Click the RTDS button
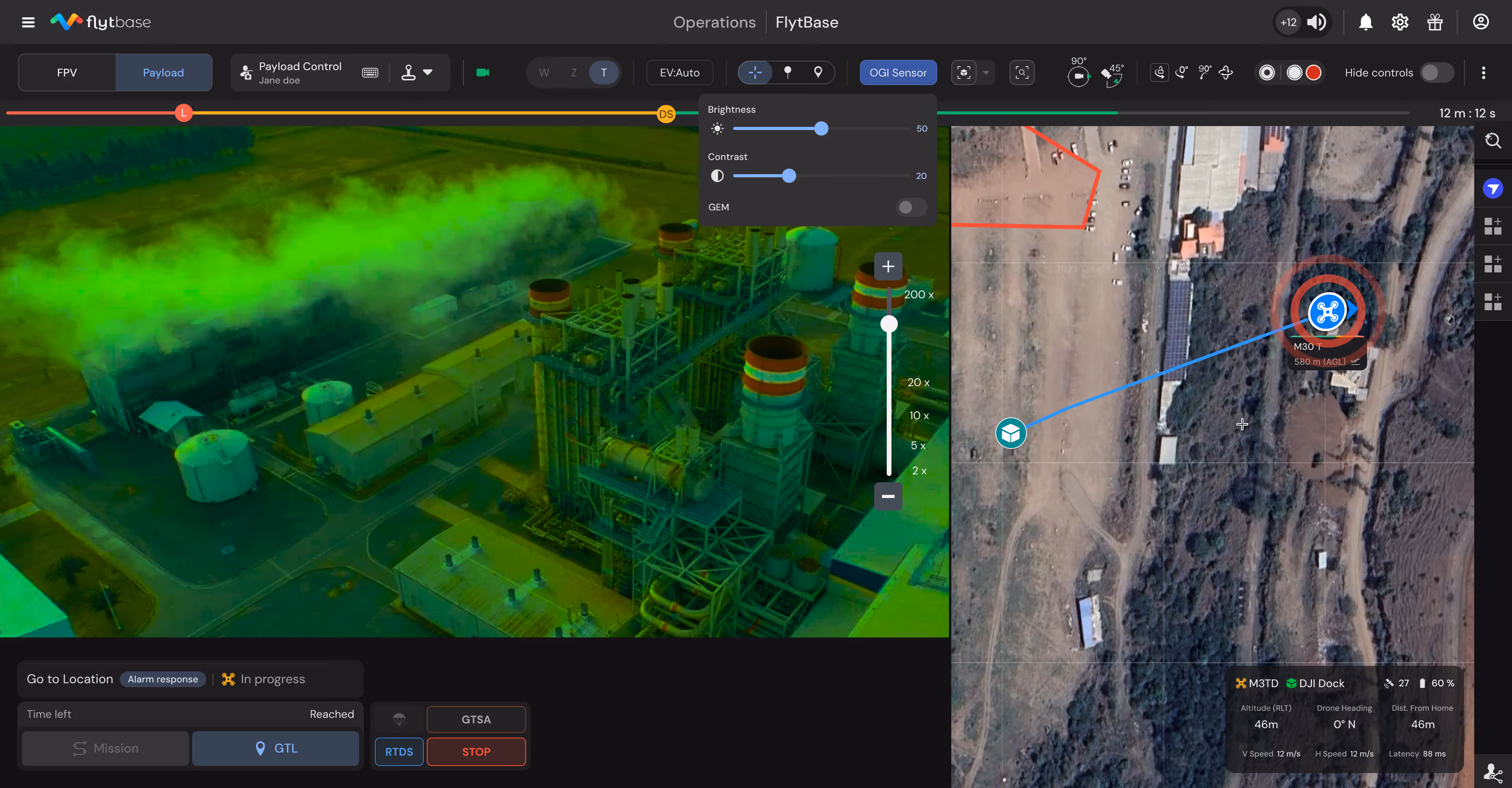The image size is (1512, 788). pyautogui.click(x=398, y=752)
